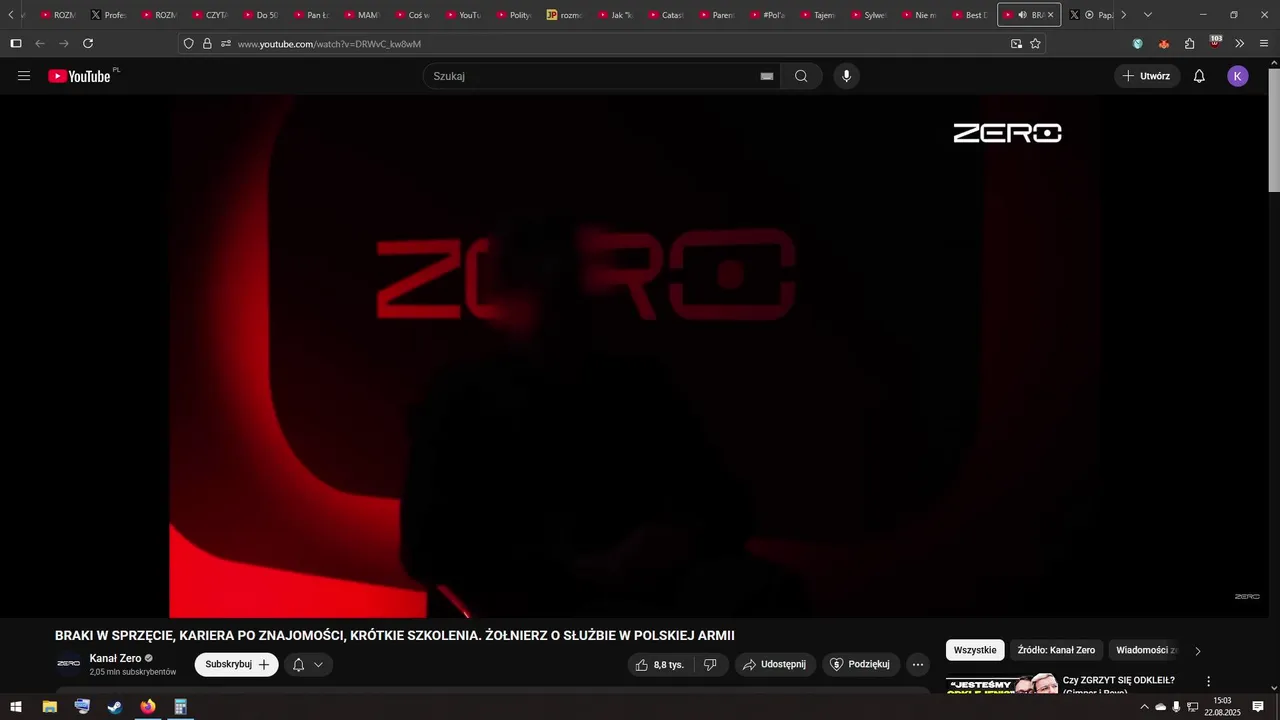
Task: List all tabs with the down chevron
Action: pyautogui.click(x=1147, y=15)
